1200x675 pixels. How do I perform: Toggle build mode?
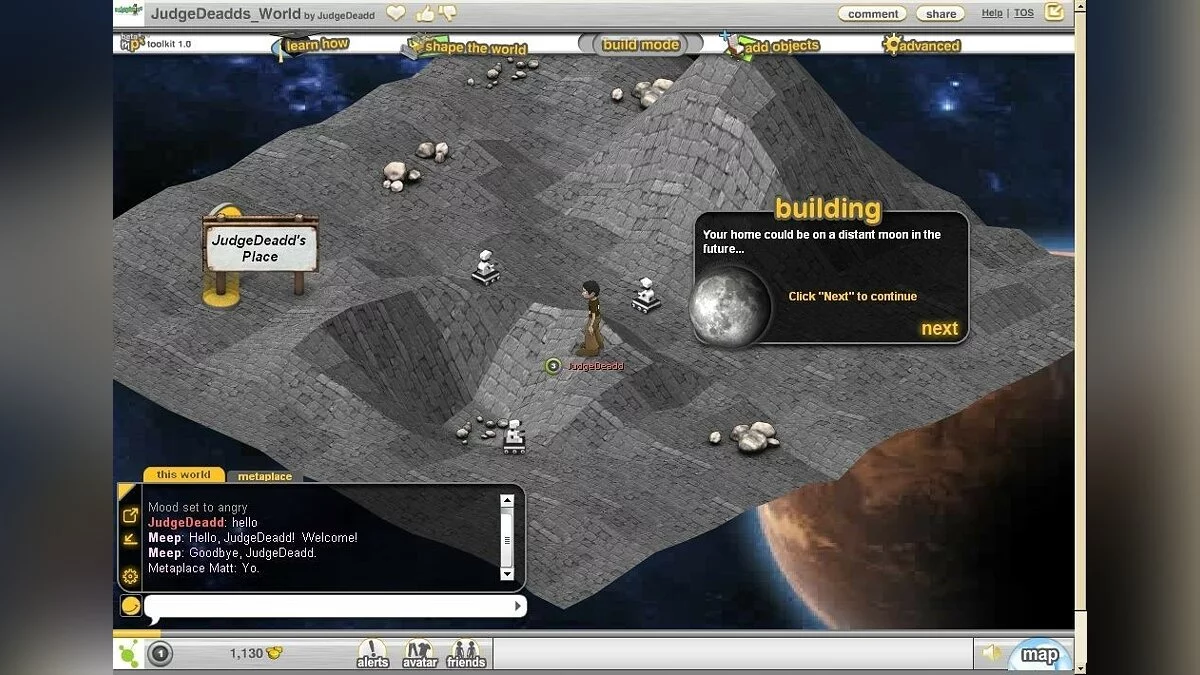tap(641, 45)
